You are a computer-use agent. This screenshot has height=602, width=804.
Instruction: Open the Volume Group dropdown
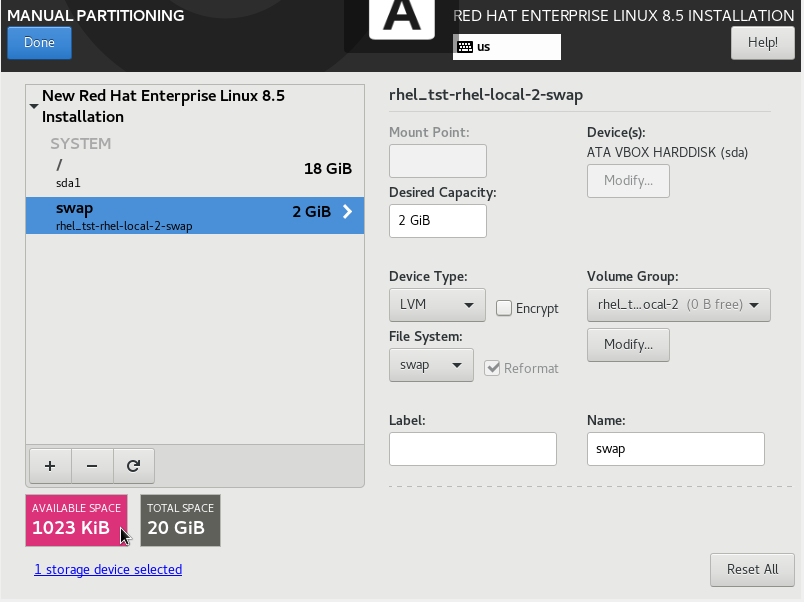coord(679,305)
